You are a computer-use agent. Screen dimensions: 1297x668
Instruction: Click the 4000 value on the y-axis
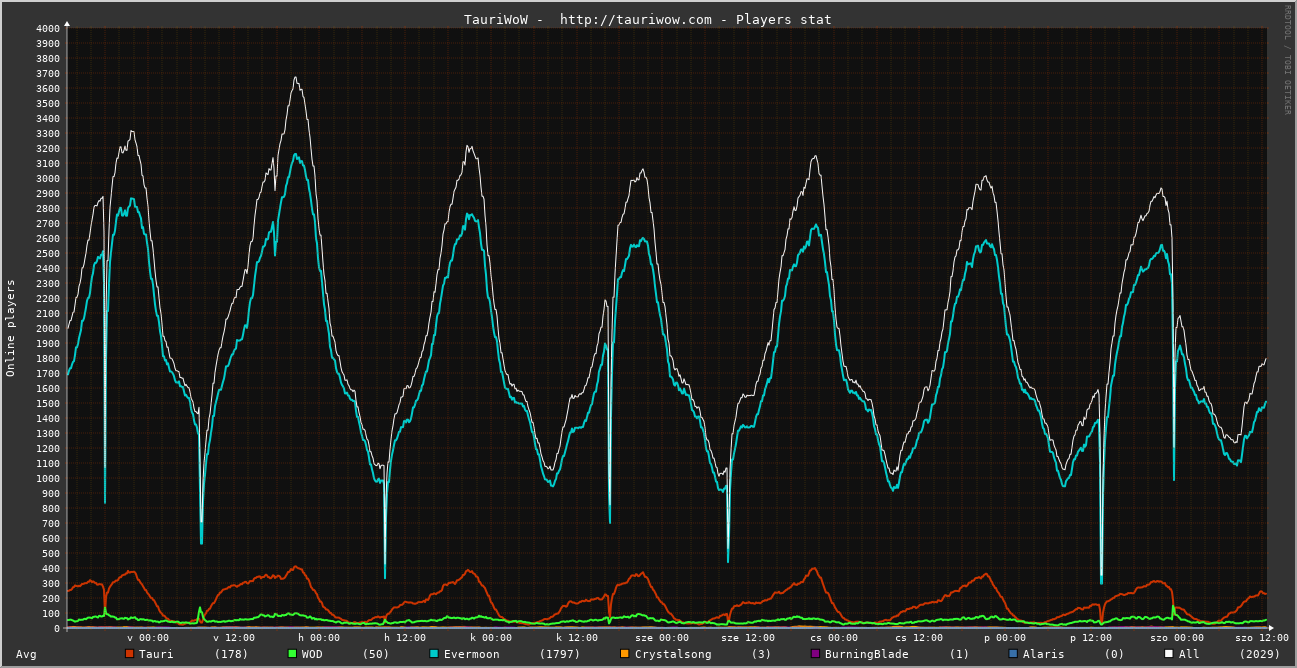(x=48, y=28)
